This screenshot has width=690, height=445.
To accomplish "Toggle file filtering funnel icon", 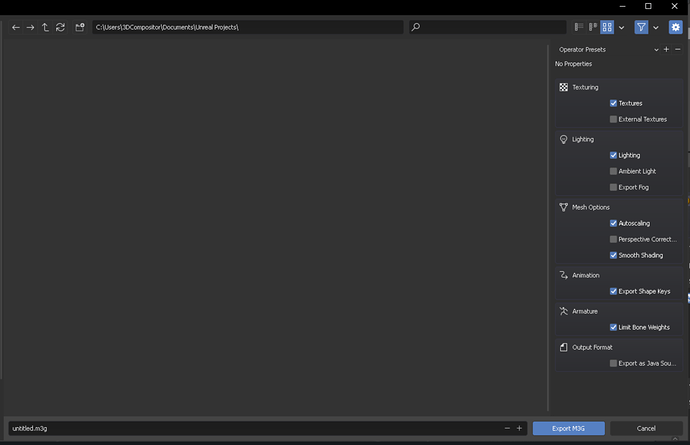I will tap(641, 27).
